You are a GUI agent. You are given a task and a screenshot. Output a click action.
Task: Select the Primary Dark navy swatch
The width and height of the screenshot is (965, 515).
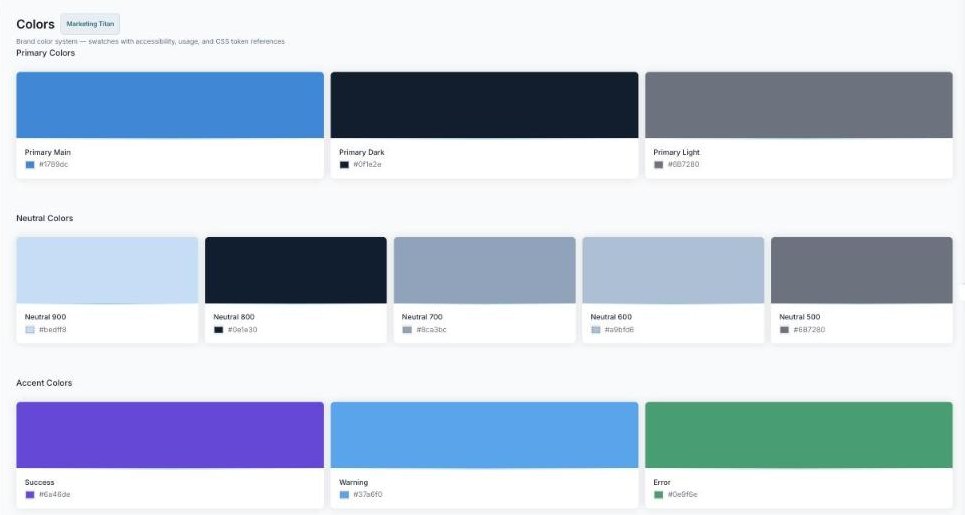click(484, 105)
